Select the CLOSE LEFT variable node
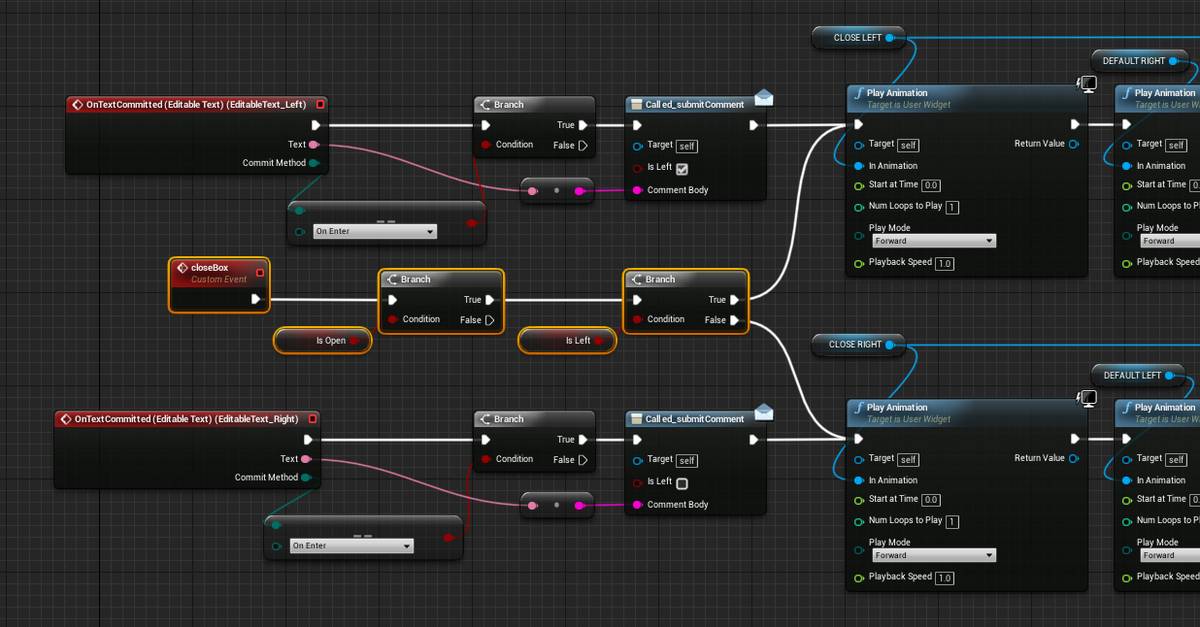Image resolution: width=1200 pixels, height=627 pixels. [x=859, y=38]
